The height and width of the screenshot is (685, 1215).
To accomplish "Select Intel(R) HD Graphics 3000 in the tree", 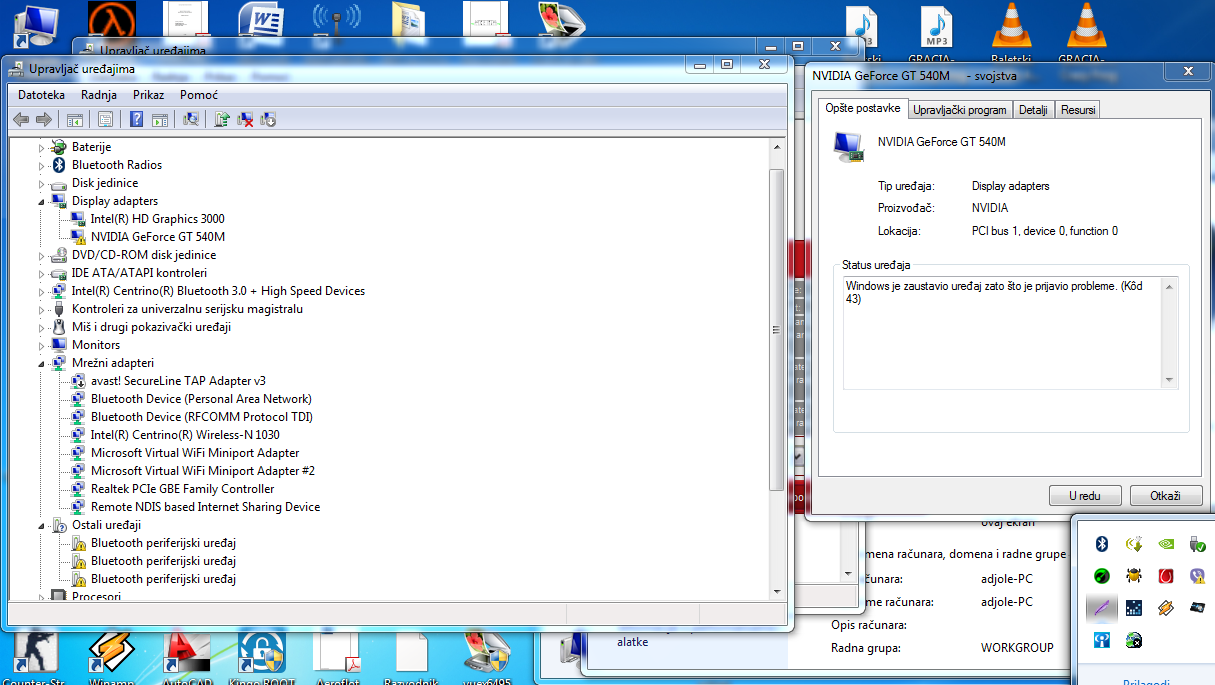I will (x=157, y=219).
